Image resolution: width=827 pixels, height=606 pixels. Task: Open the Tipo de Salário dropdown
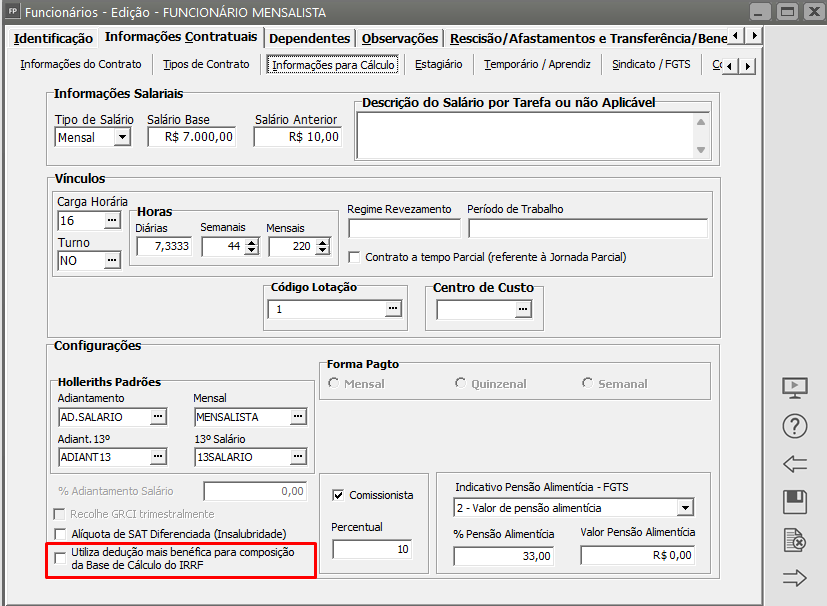coord(122,137)
